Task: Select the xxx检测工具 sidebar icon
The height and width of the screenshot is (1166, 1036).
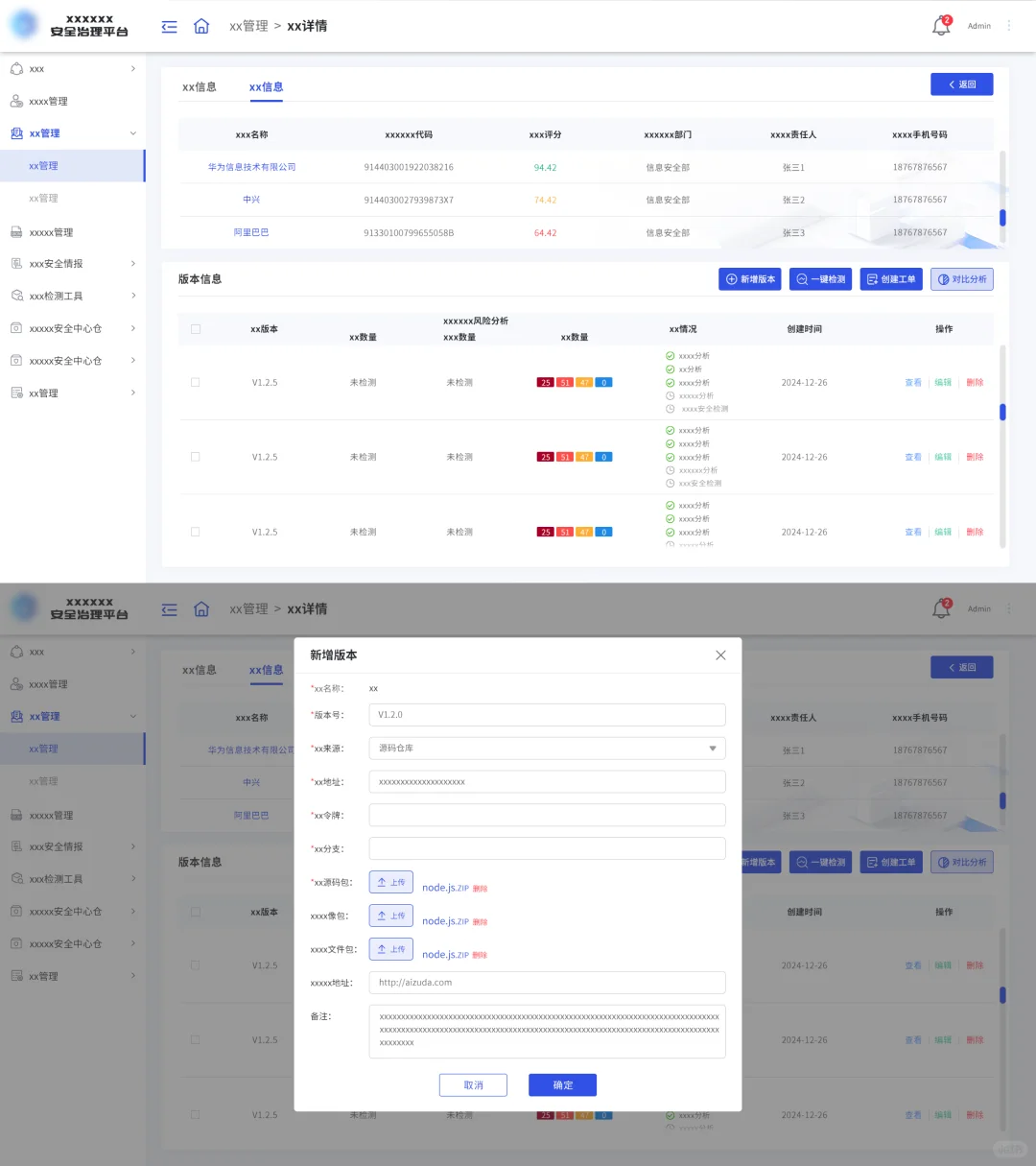Action: 16,296
